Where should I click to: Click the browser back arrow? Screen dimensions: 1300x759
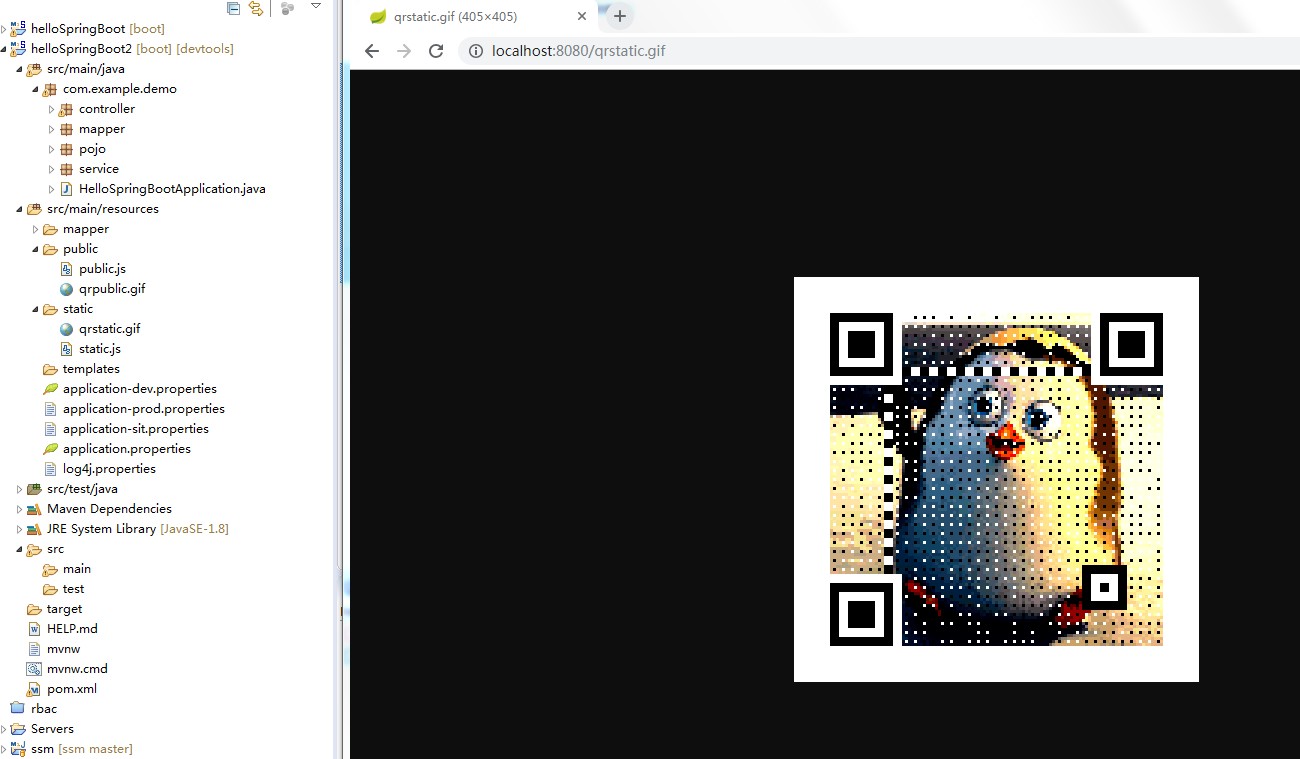(x=372, y=51)
